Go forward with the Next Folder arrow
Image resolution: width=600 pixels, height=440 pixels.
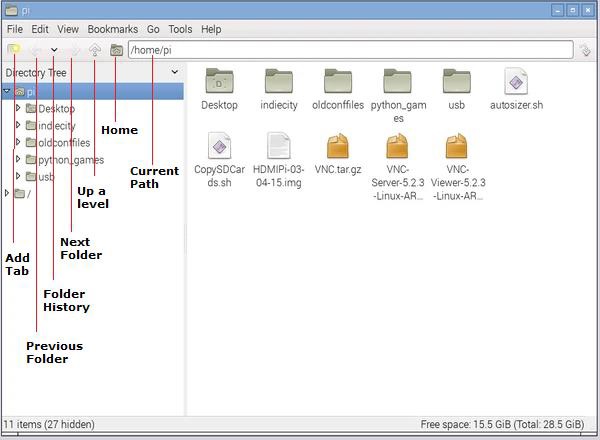coord(74,51)
